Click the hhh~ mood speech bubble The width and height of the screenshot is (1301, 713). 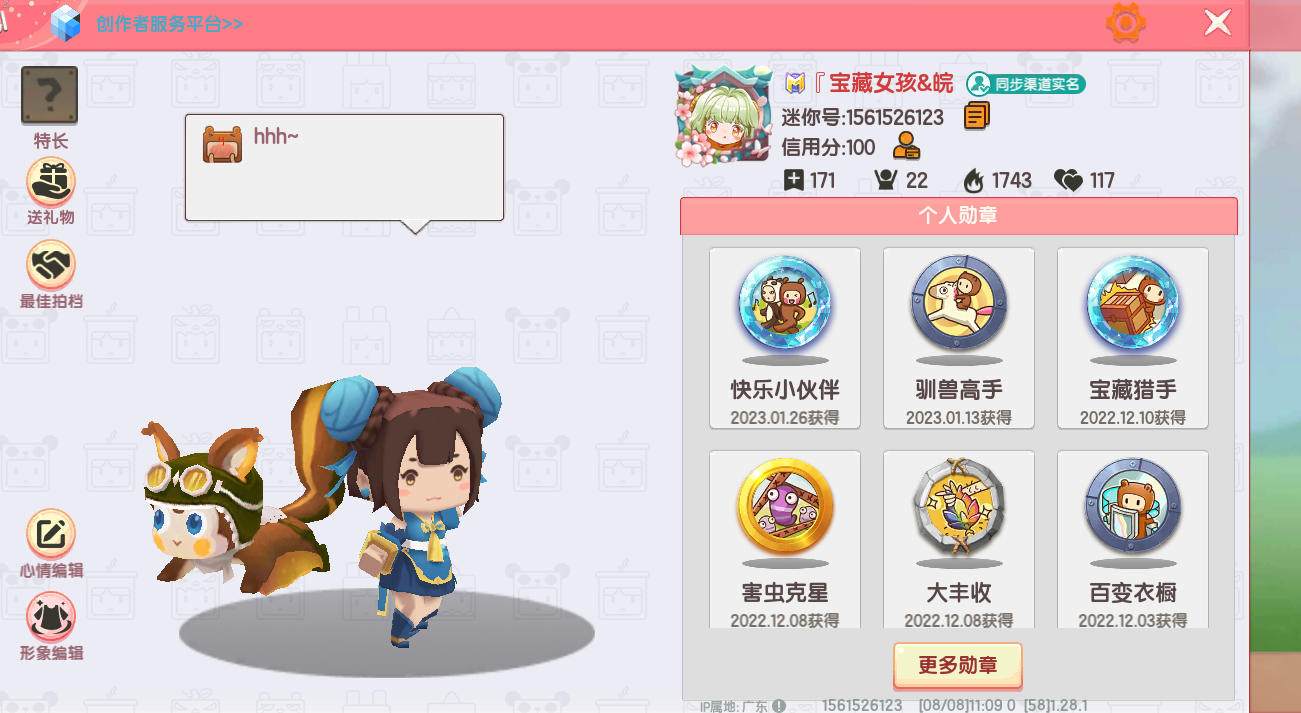pos(344,168)
